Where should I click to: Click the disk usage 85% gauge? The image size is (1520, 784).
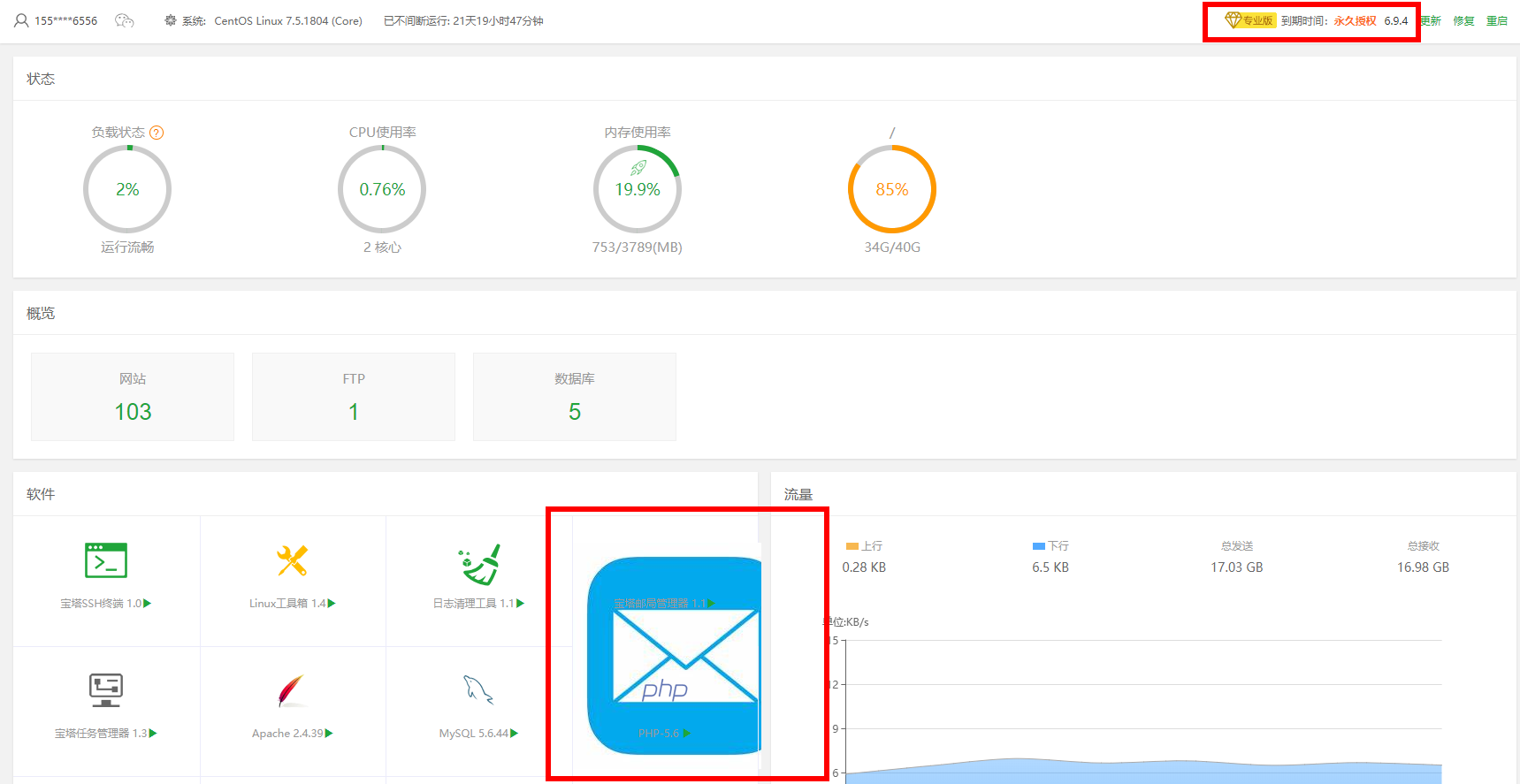coord(892,189)
